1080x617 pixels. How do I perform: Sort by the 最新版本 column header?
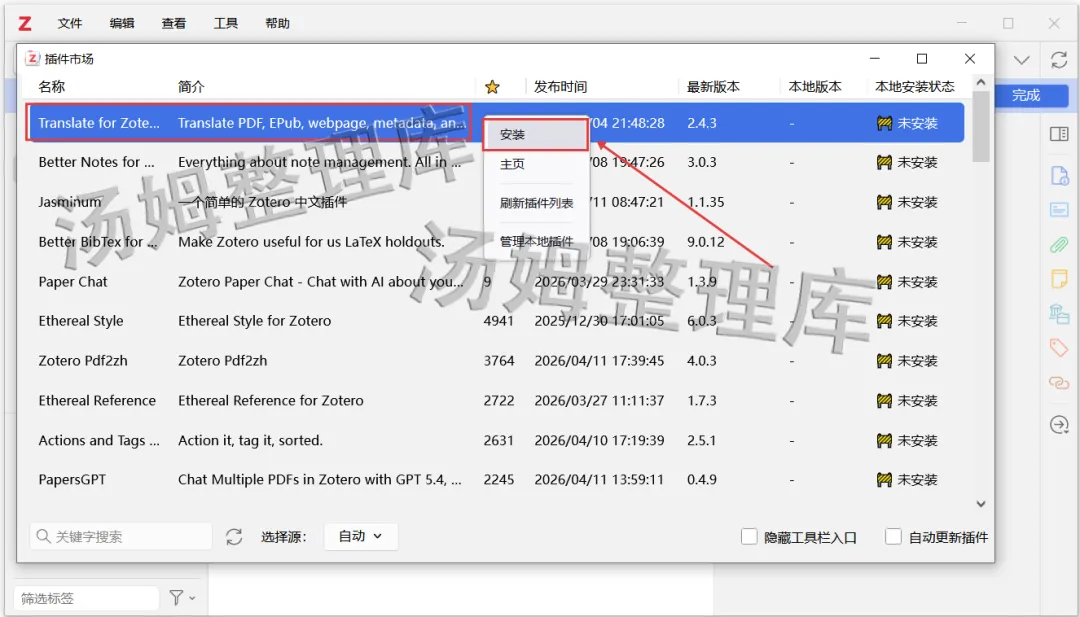tap(714, 87)
